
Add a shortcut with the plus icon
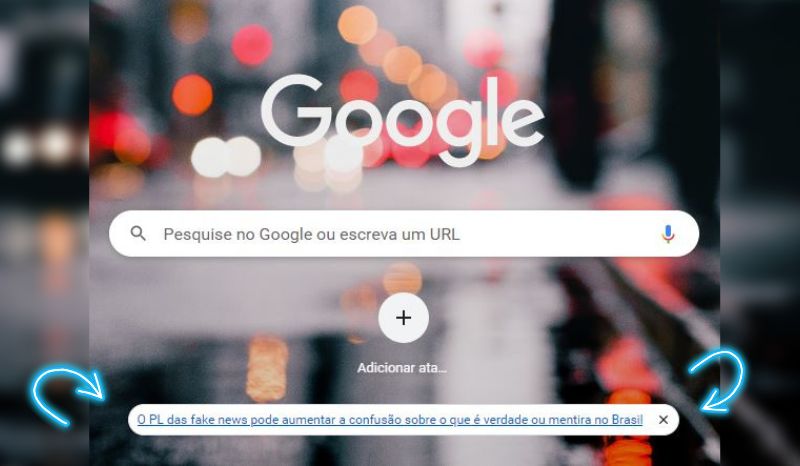pos(404,318)
